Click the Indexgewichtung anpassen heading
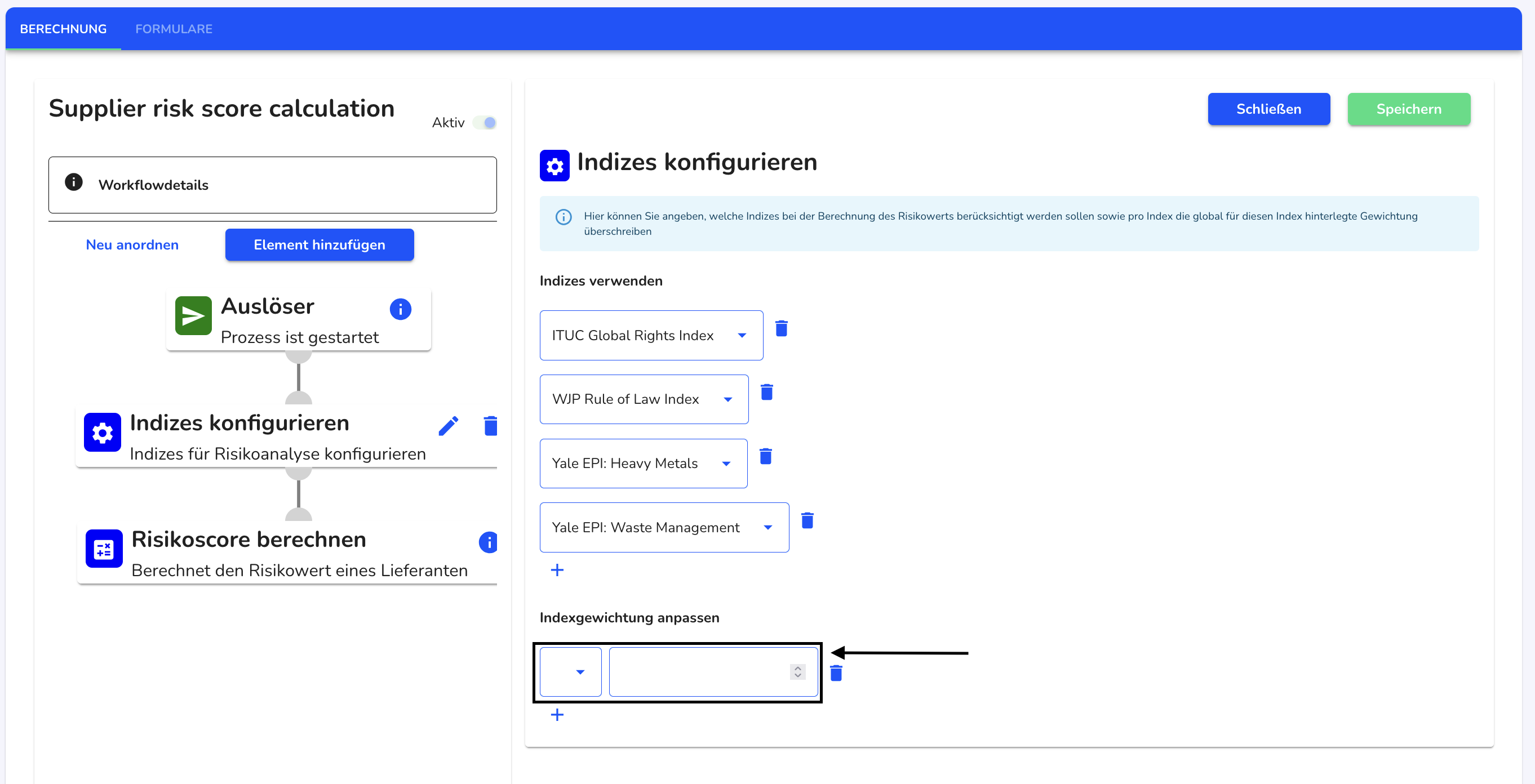This screenshot has width=1535, height=784. [629, 618]
